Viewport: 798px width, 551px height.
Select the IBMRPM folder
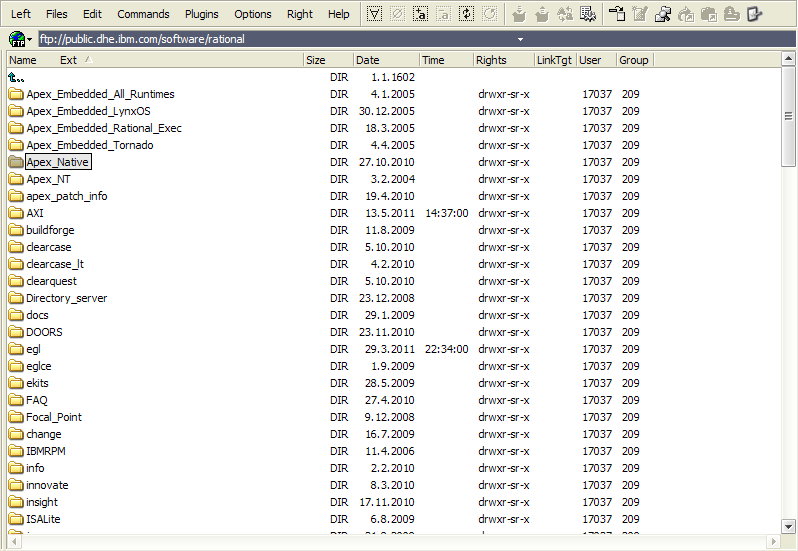point(46,451)
